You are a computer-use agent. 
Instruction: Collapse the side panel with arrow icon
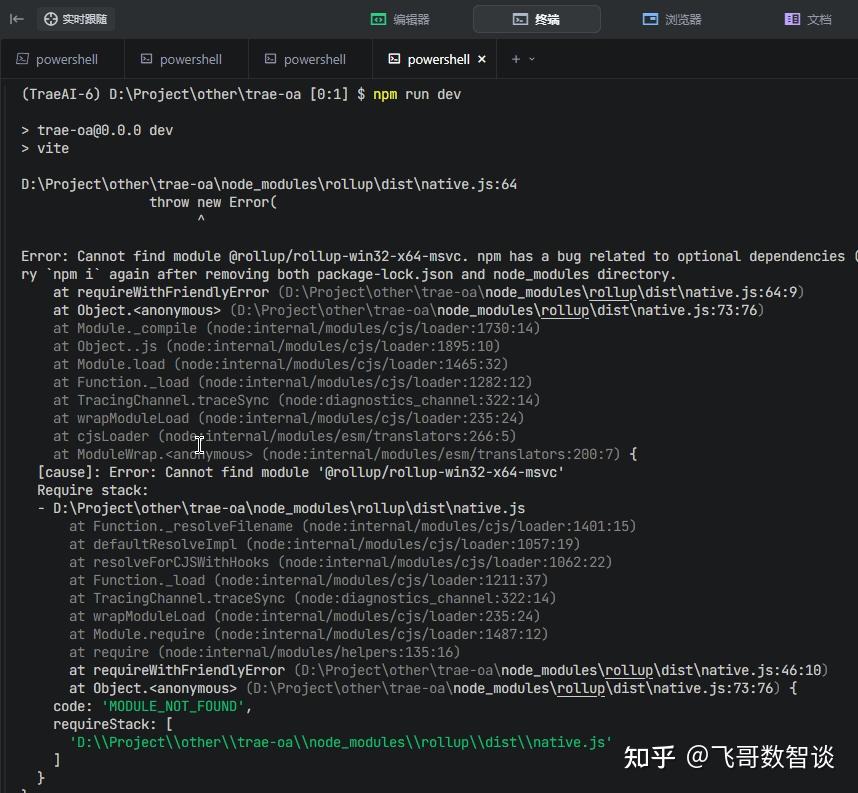point(16,19)
